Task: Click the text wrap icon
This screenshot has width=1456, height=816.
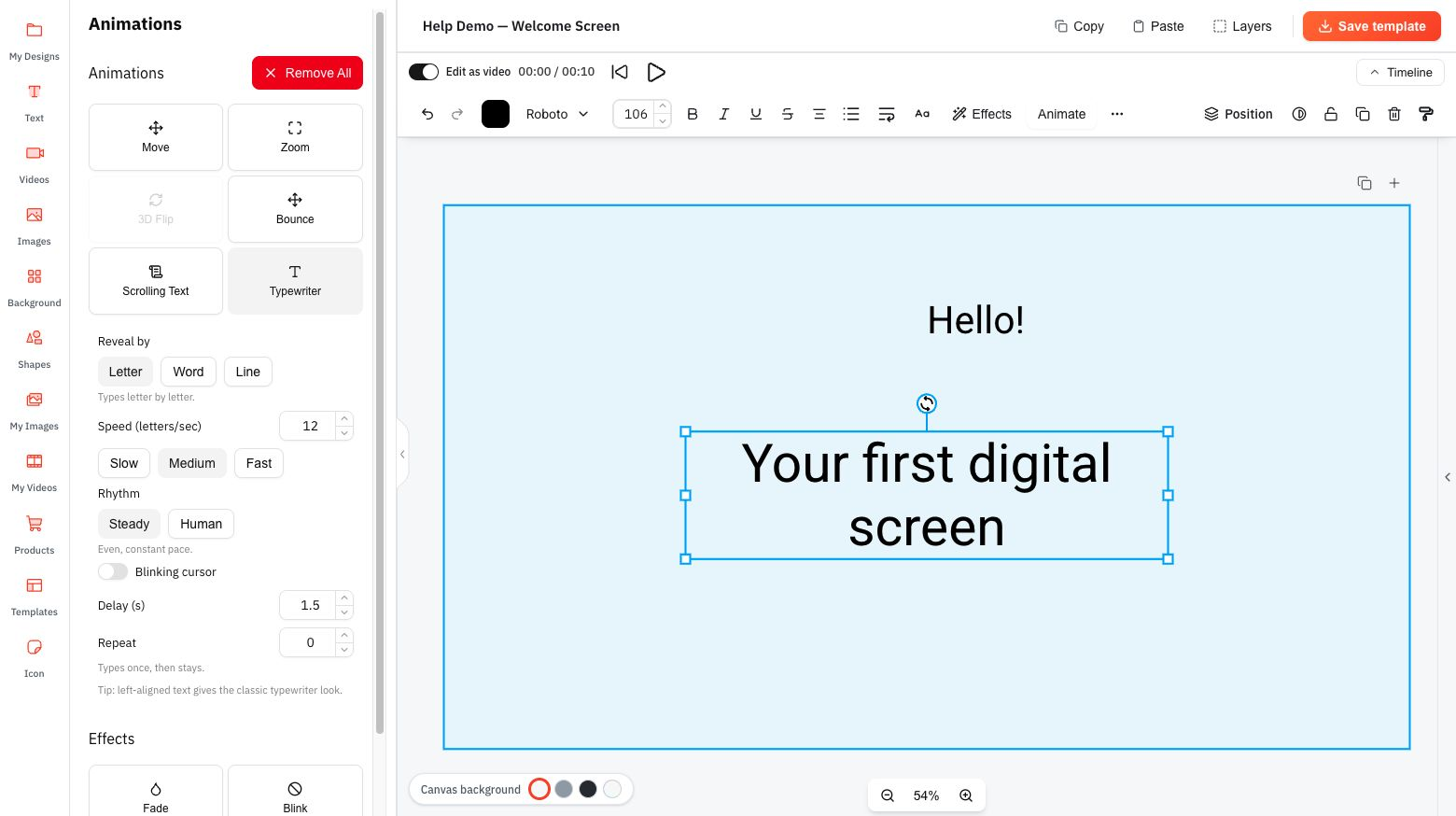Action: coord(887,114)
